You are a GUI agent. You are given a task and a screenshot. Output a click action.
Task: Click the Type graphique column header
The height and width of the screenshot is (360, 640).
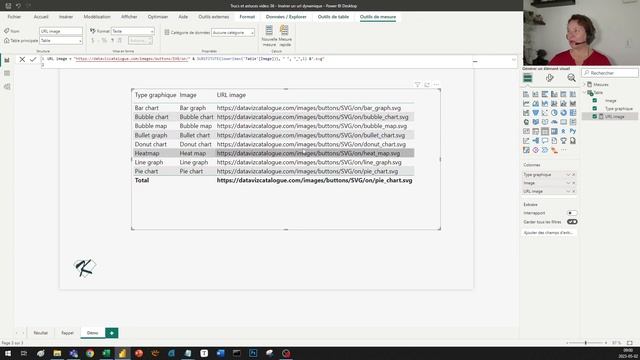156,95
